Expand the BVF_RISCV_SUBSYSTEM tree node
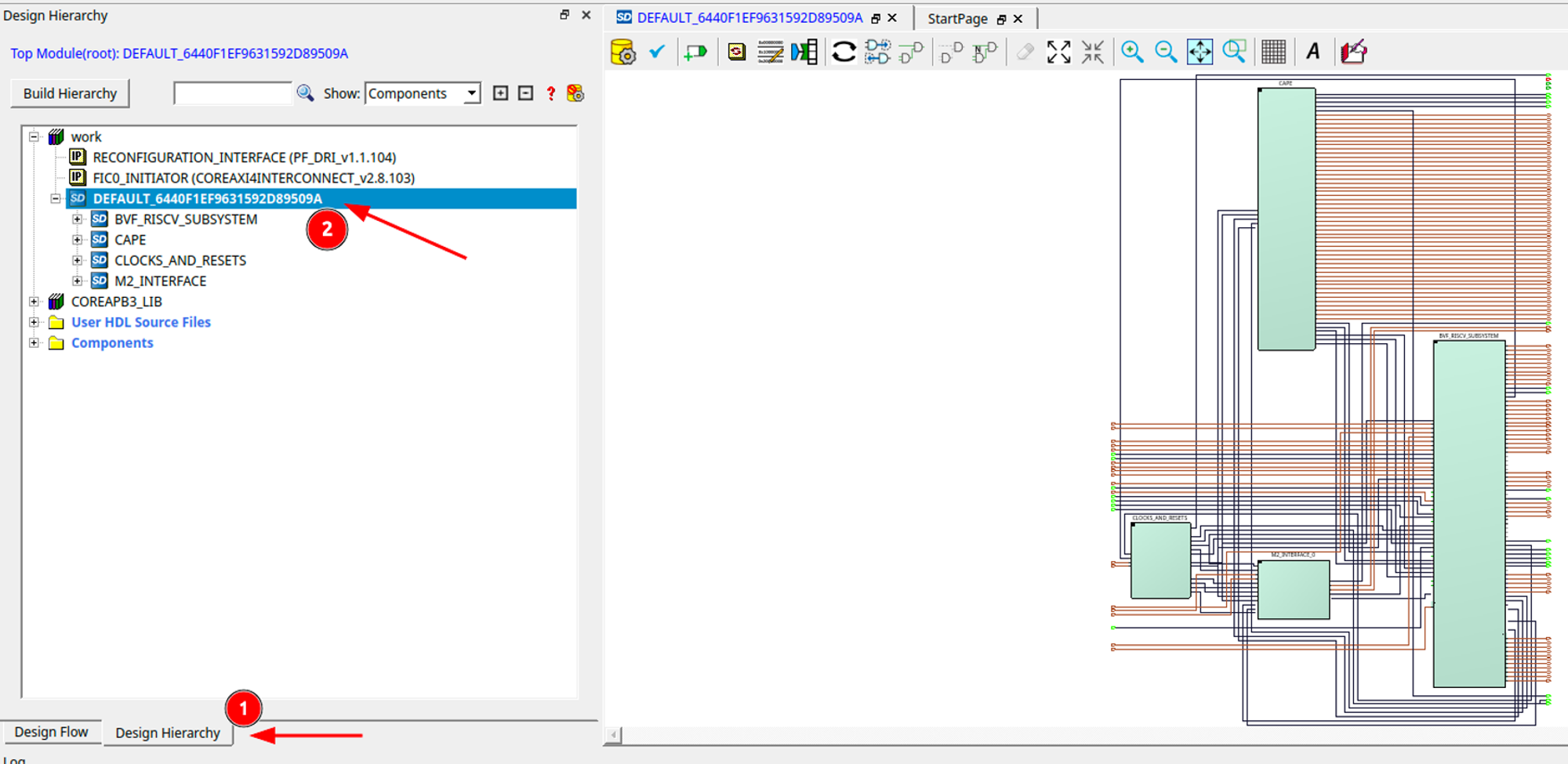This screenshot has height=764, width=1568. (x=78, y=219)
